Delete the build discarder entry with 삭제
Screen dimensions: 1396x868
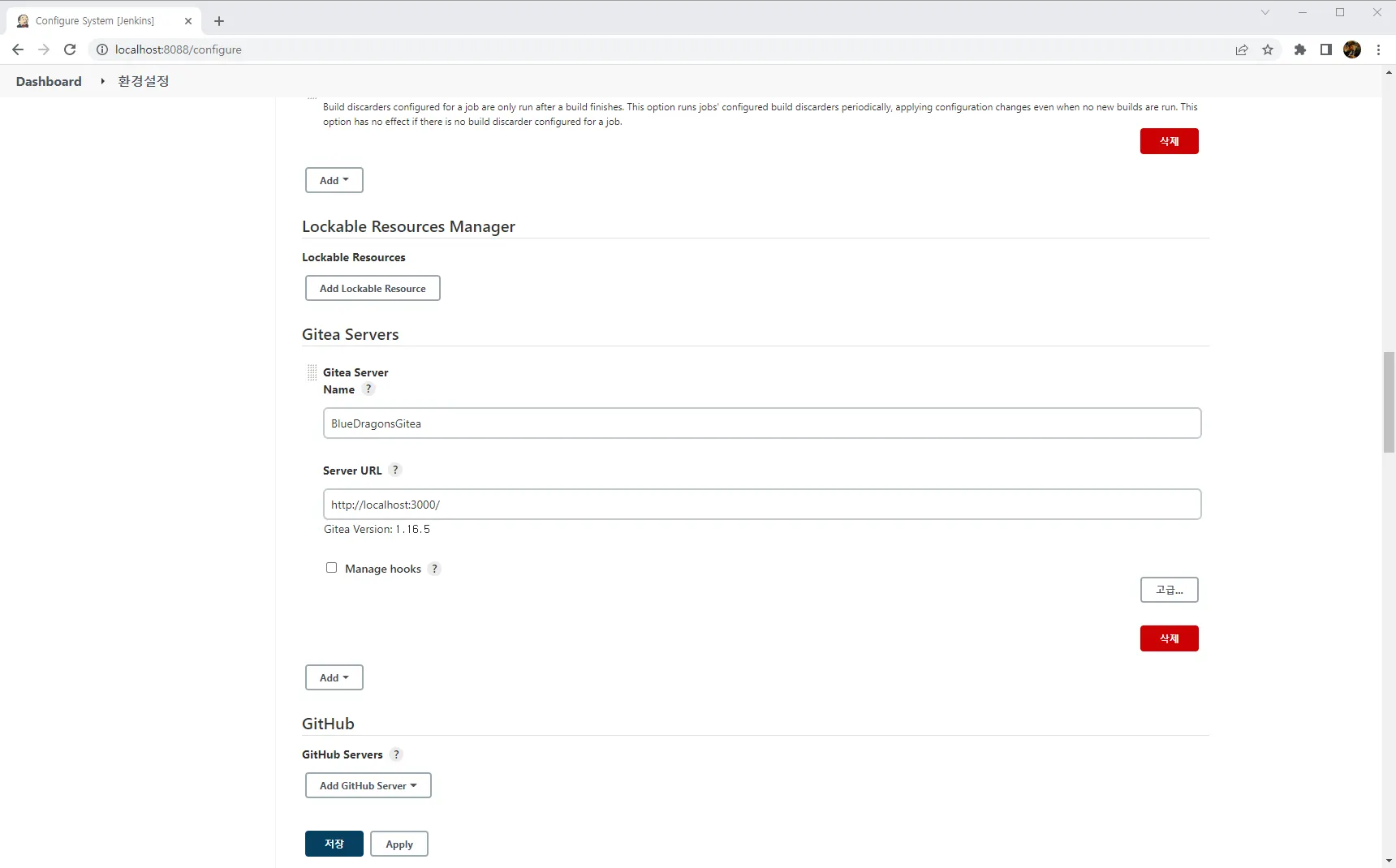pyautogui.click(x=1170, y=141)
